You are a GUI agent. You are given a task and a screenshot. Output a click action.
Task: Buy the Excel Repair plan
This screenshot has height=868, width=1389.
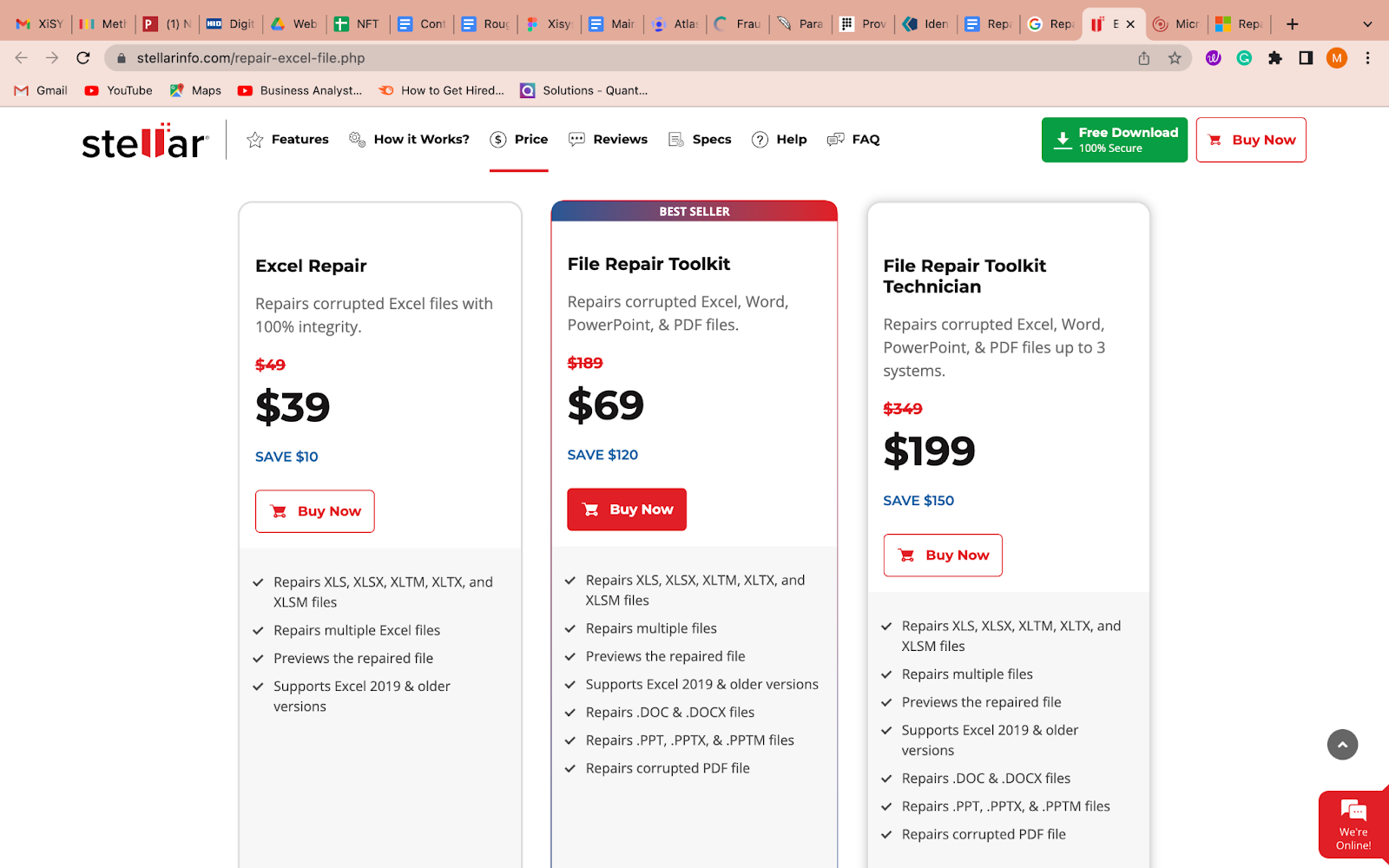315,511
